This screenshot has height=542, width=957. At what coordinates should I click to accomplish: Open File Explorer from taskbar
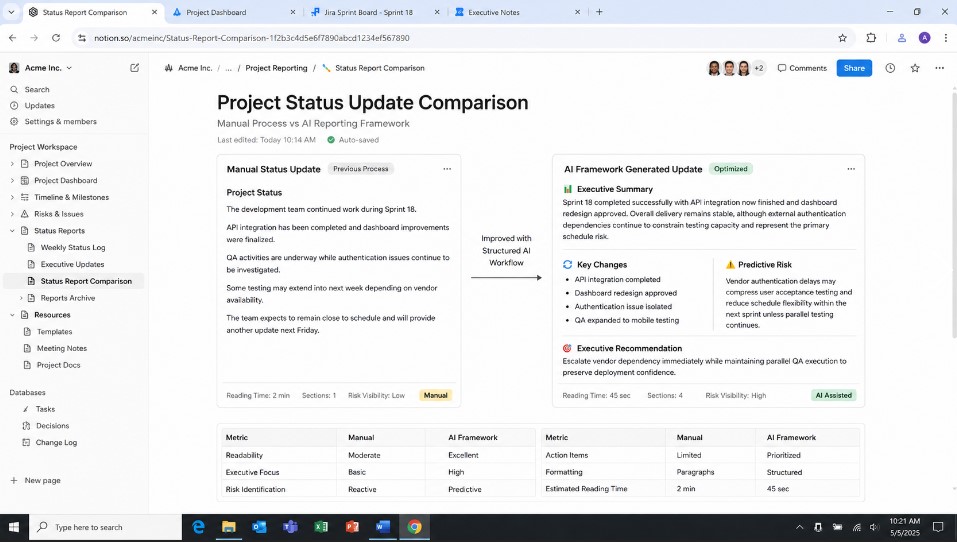(229, 527)
